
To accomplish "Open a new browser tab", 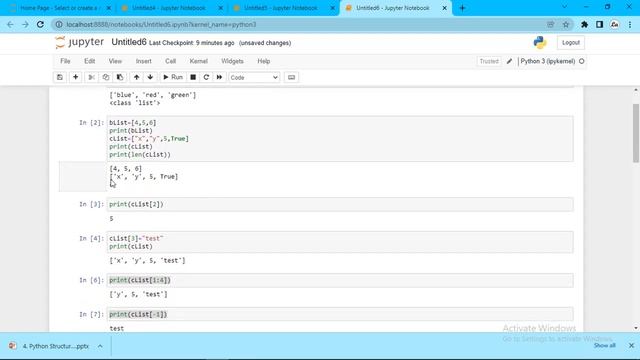I will click(x=462, y=8).
